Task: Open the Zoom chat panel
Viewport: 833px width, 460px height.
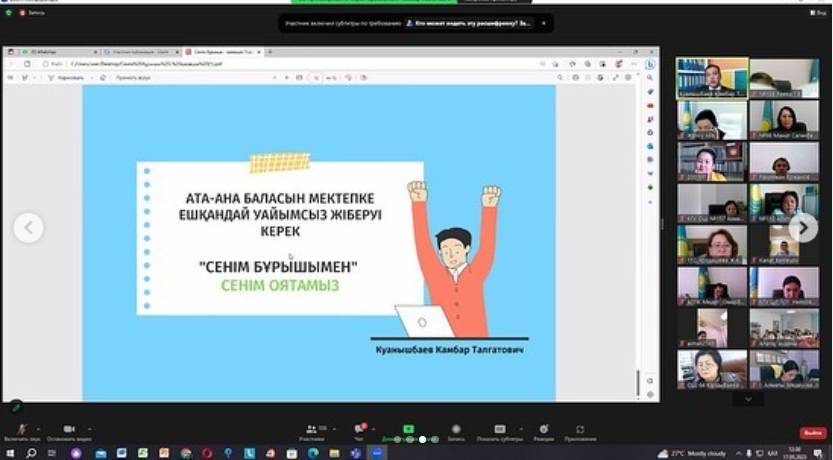Action: coord(359,429)
